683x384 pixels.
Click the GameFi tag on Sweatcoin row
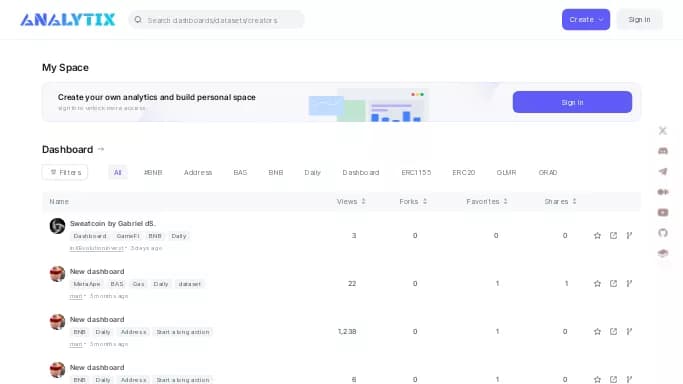pyautogui.click(x=128, y=236)
